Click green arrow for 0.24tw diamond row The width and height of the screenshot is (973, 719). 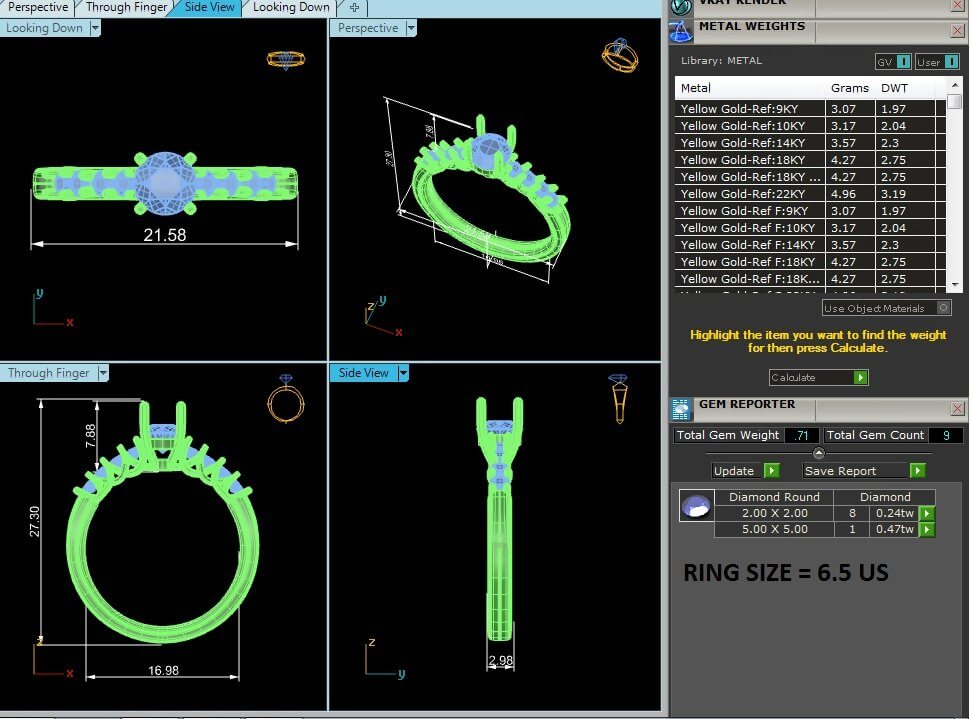pos(927,513)
